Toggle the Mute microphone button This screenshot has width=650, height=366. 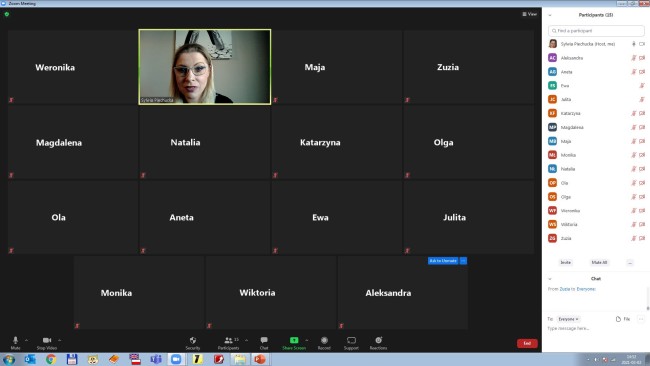tap(15, 340)
